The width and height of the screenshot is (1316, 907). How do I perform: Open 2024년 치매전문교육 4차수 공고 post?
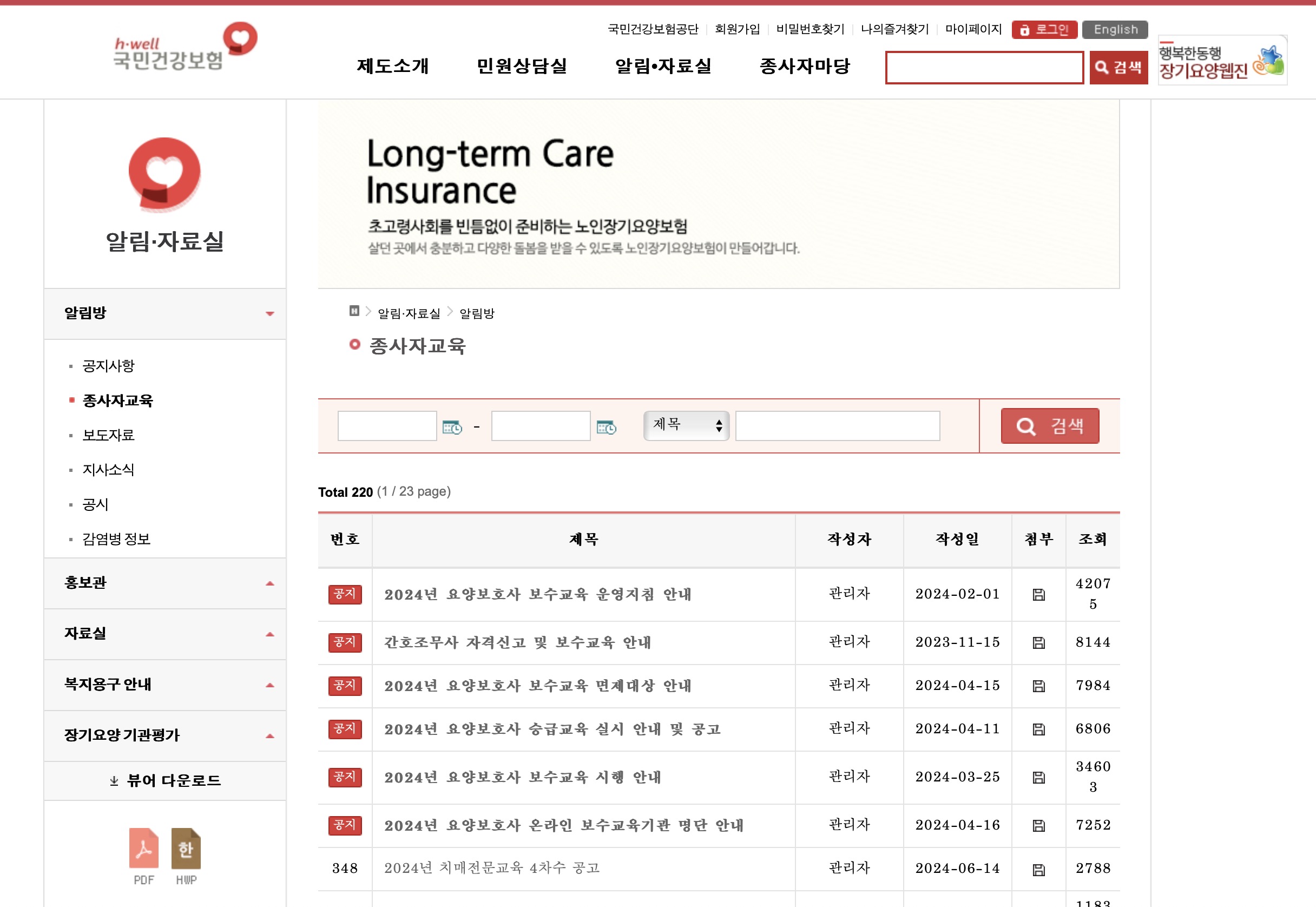491,868
